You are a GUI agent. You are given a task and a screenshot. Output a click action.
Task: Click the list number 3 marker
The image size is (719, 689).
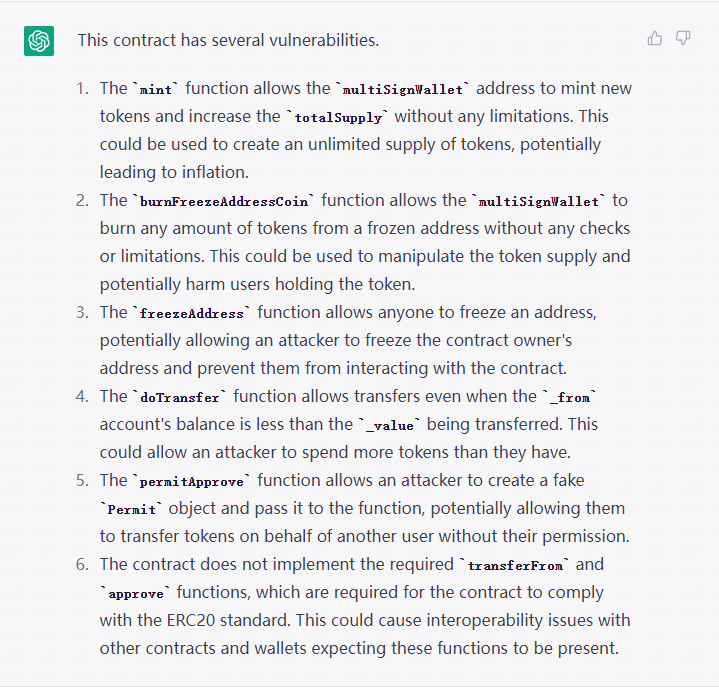point(83,313)
